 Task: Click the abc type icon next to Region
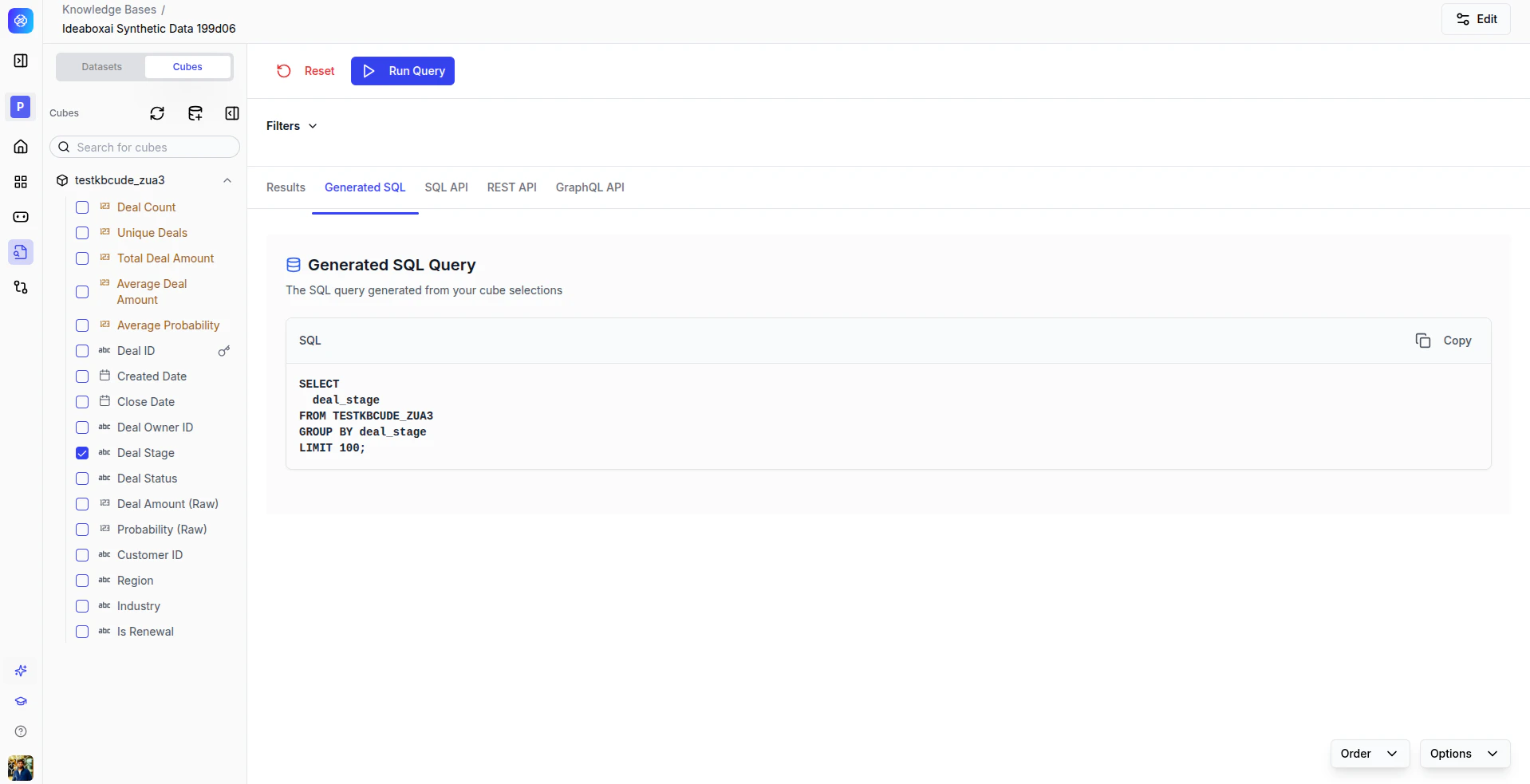tap(104, 580)
